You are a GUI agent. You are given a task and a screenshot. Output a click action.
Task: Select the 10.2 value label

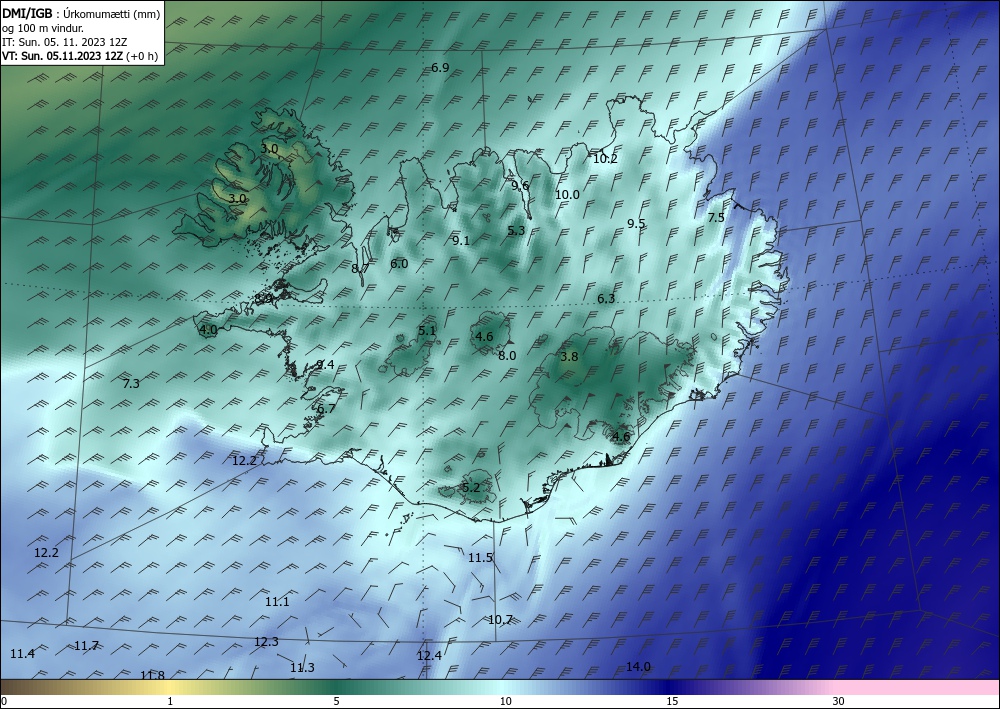click(605, 159)
